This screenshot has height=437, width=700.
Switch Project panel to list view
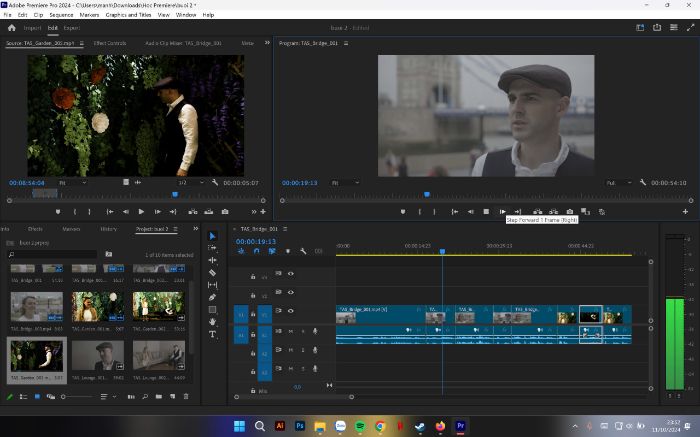pos(23,396)
